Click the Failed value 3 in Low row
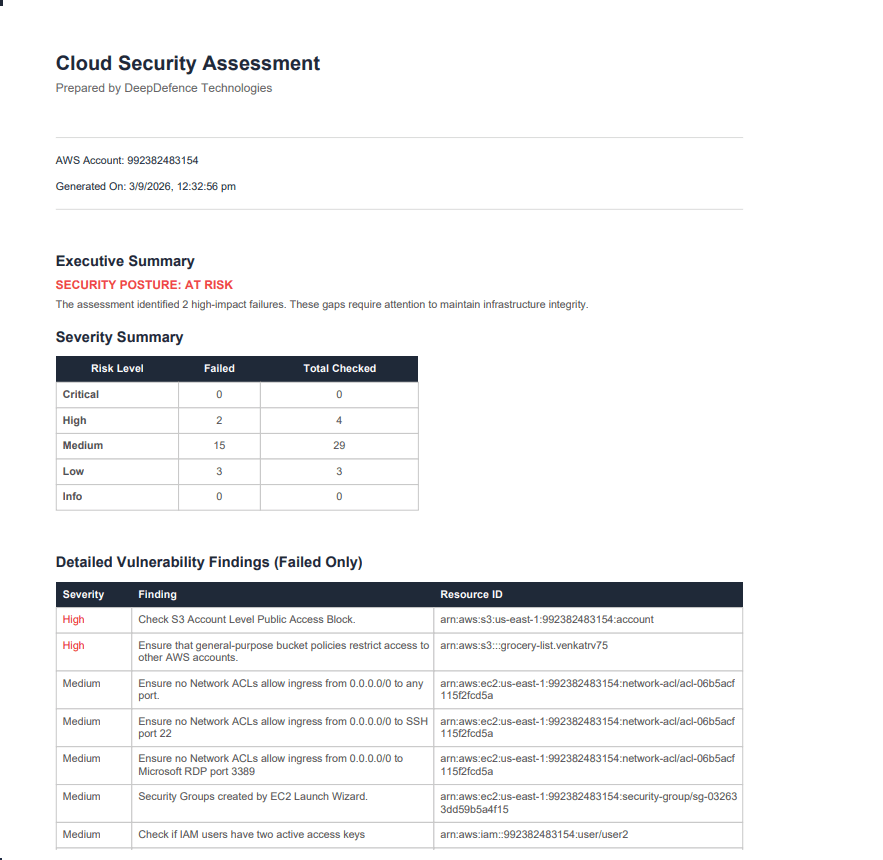This screenshot has height=860, width=883. [219, 471]
